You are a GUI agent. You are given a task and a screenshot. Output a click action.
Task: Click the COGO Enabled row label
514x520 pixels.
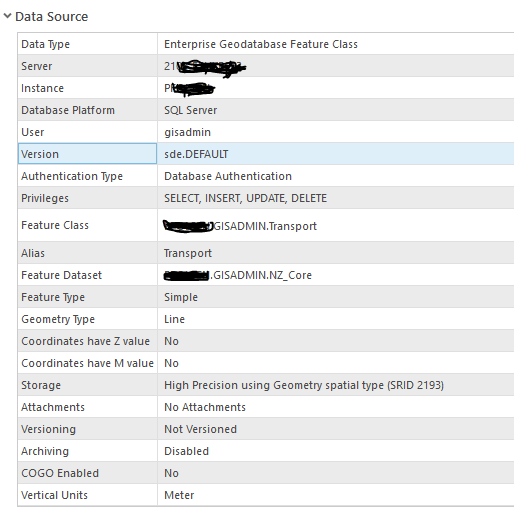(x=60, y=473)
